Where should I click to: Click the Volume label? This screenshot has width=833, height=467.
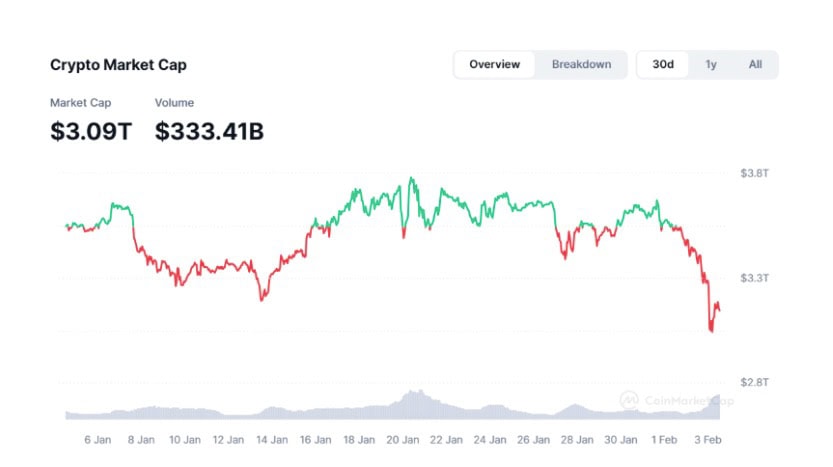click(x=174, y=103)
